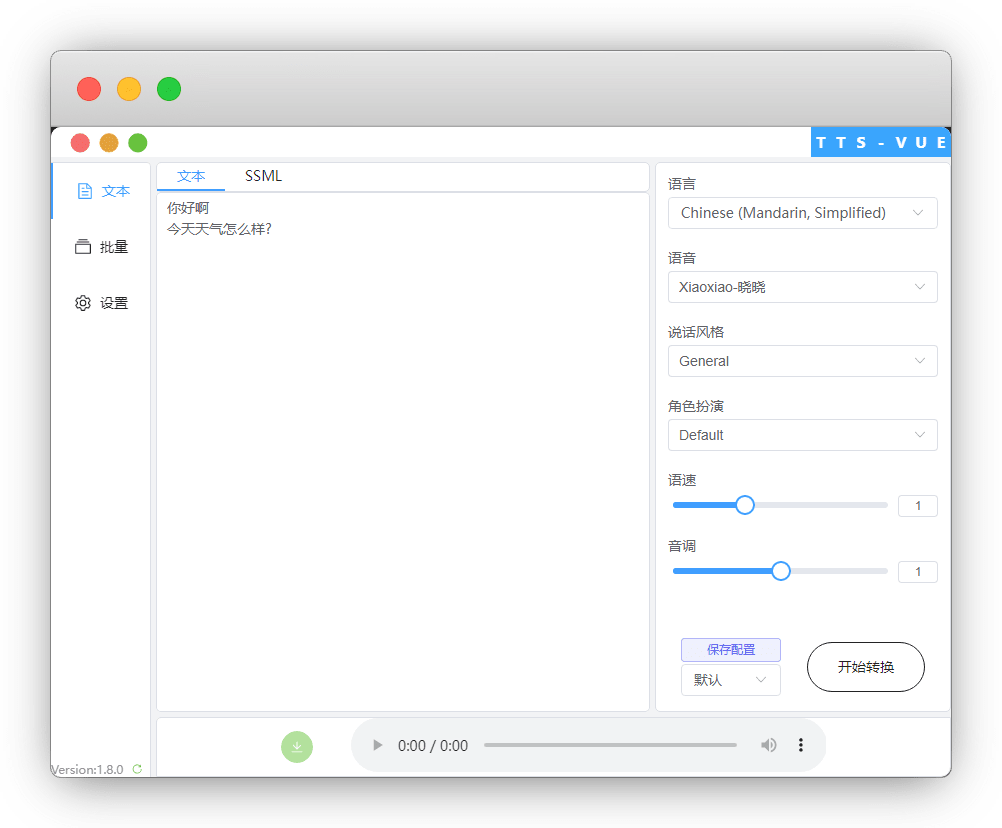The height and width of the screenshot is (828, 1002).
Task: Open the 默认 config preset dropdown
Action: [x=730, y=680]
